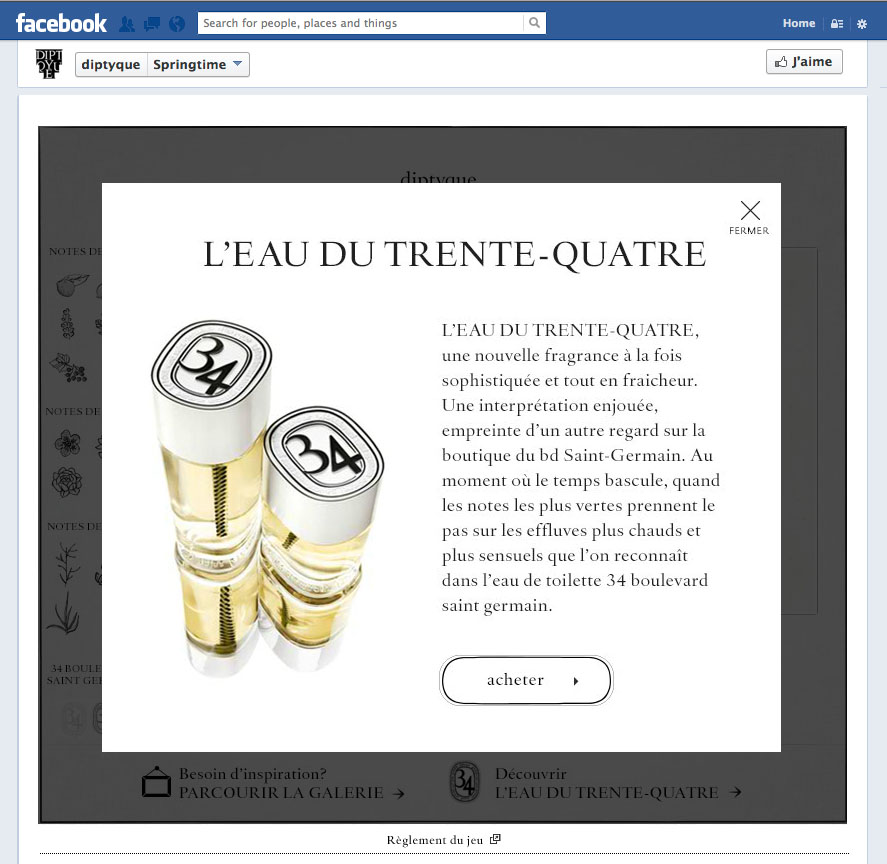Open the notifications globe icon

(177, 24)
